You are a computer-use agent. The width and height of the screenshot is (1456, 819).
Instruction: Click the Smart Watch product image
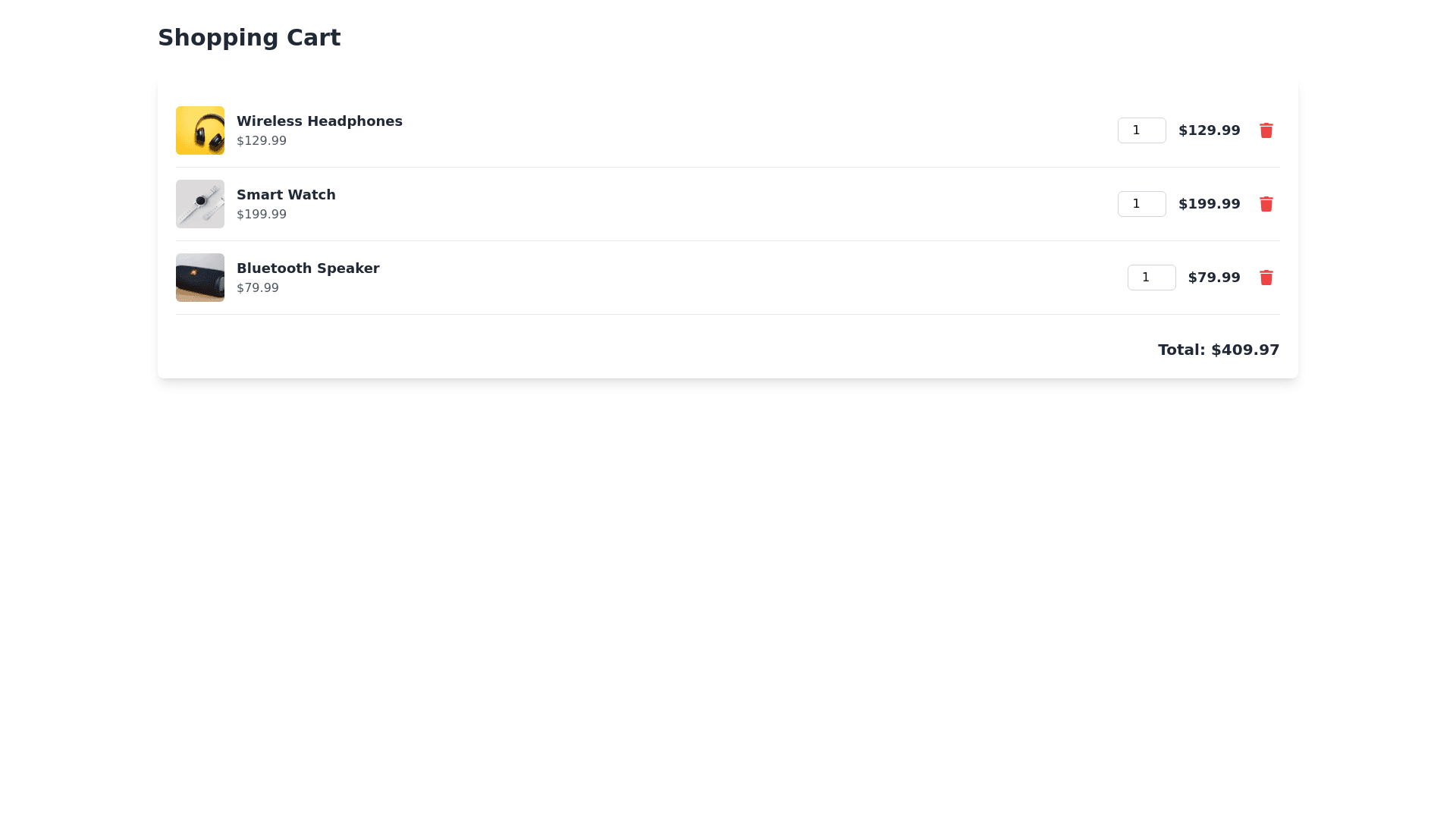[x=200, y=204]
